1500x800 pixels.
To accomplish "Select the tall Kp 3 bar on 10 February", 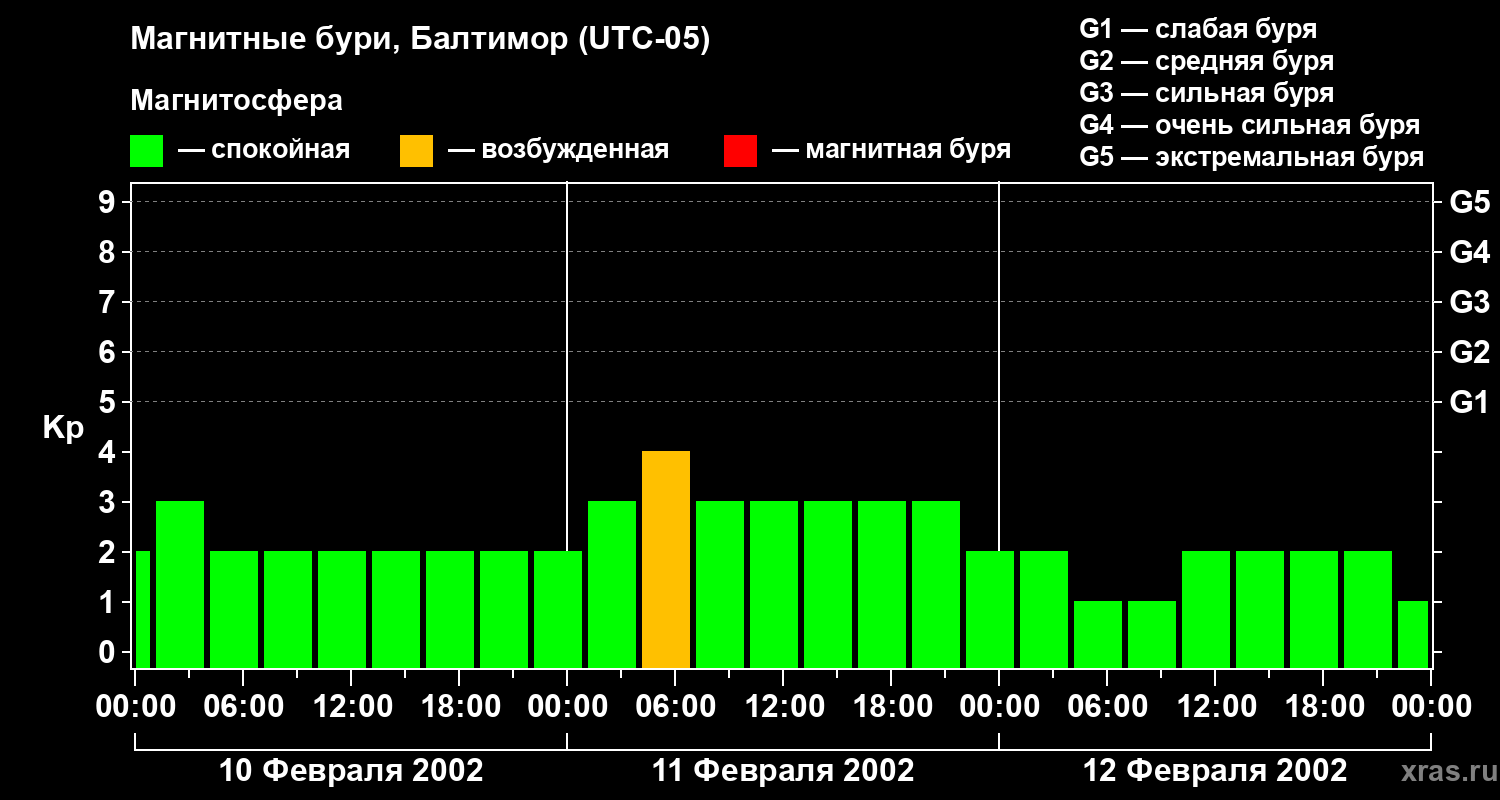I will point(180,585).
